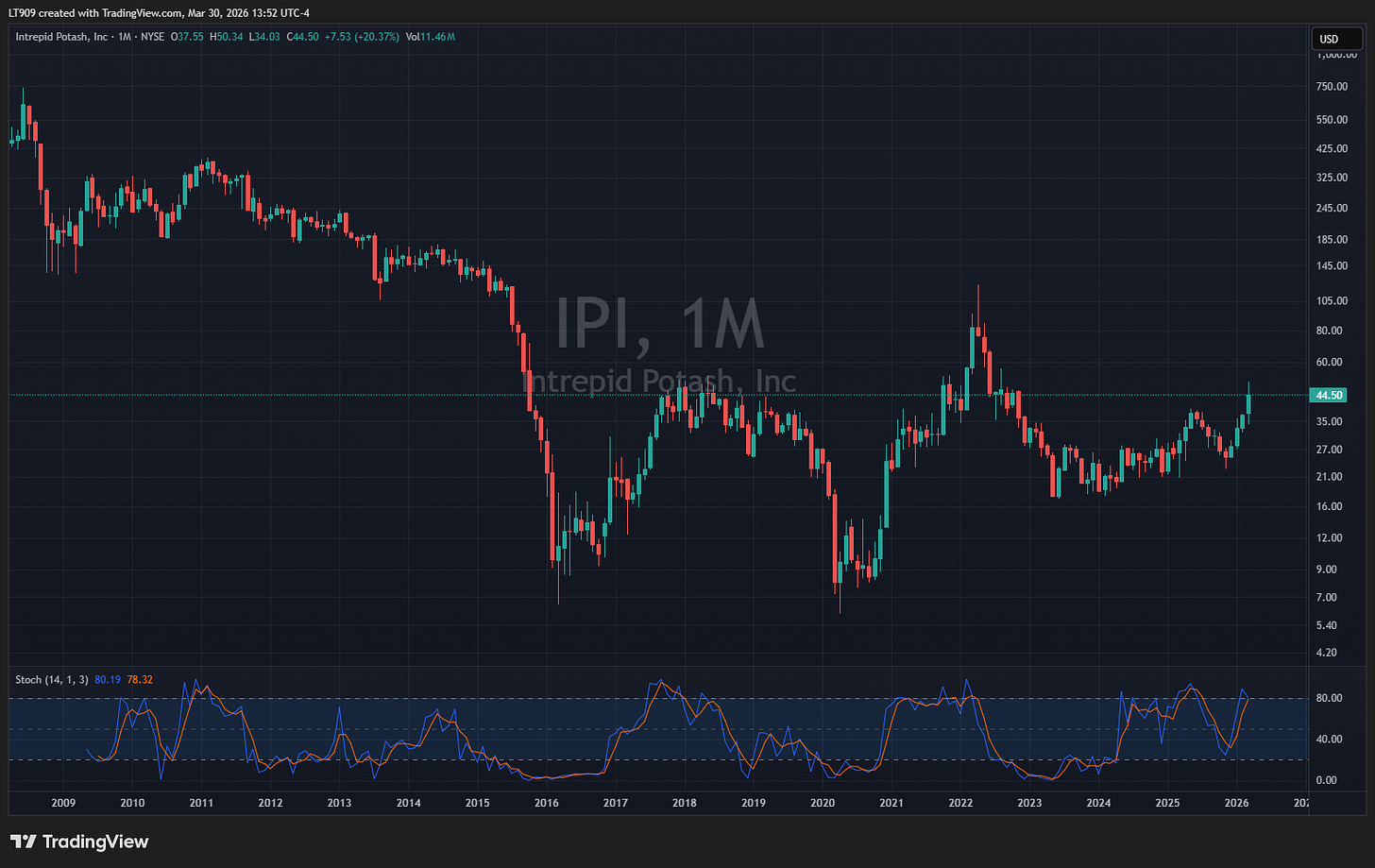
Task: Click the 185.00 price axis label
Action: coord(1332,239)
